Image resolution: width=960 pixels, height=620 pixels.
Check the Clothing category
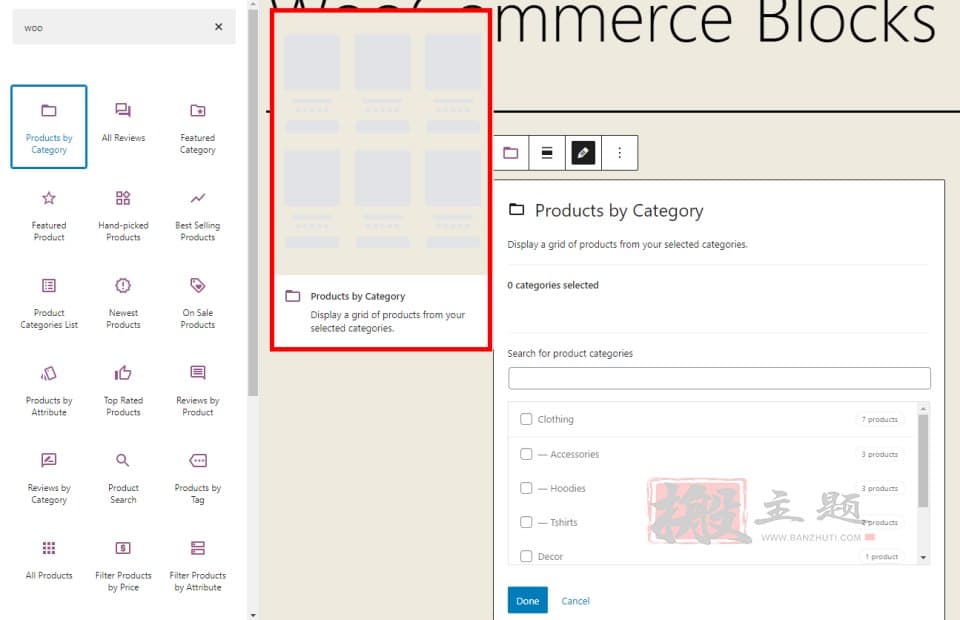tap(526, 419)
